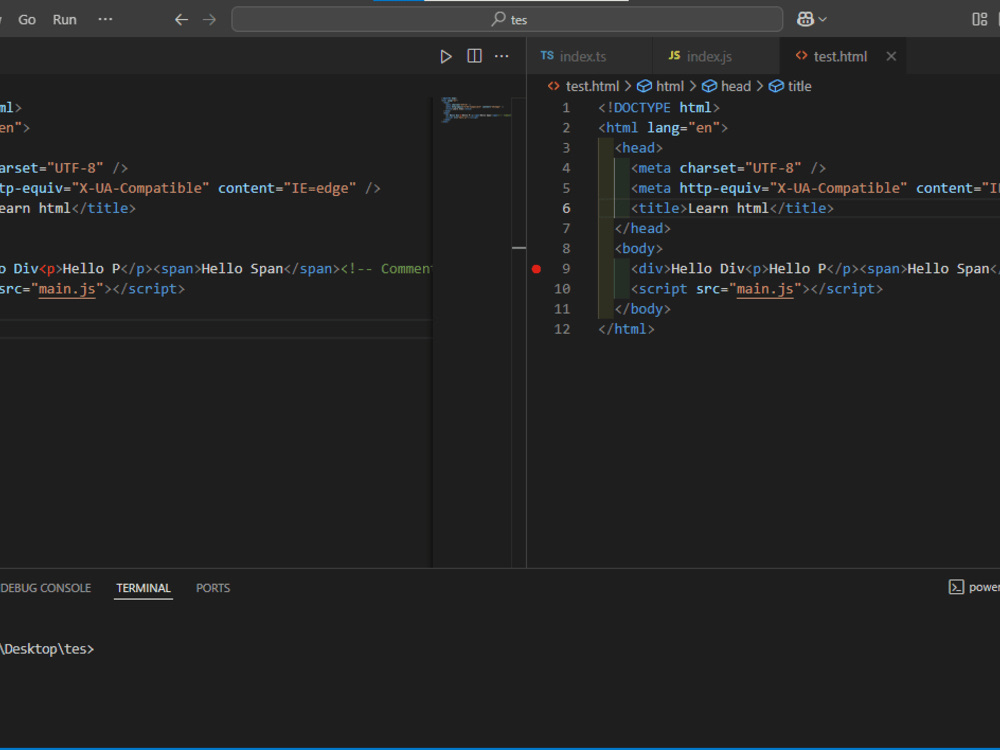Click the command center search box
Image resolution: width=1000 pixels, height=750 pixels.
point(507,19)
